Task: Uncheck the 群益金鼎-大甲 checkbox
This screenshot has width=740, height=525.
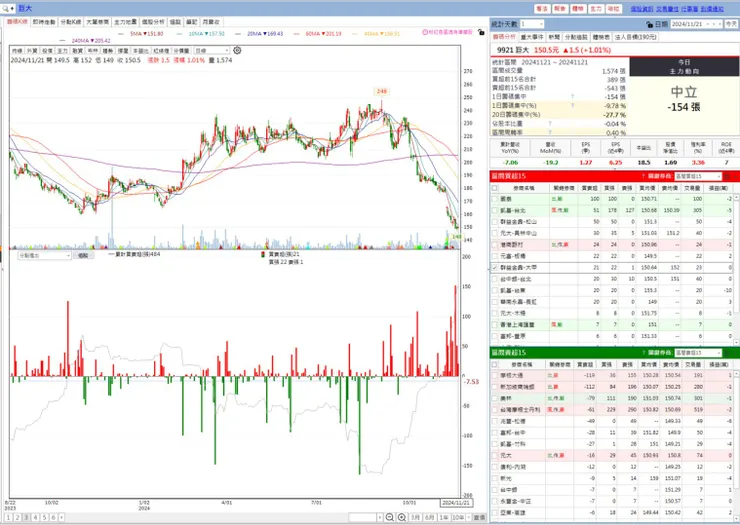Action: coord(495,267)
